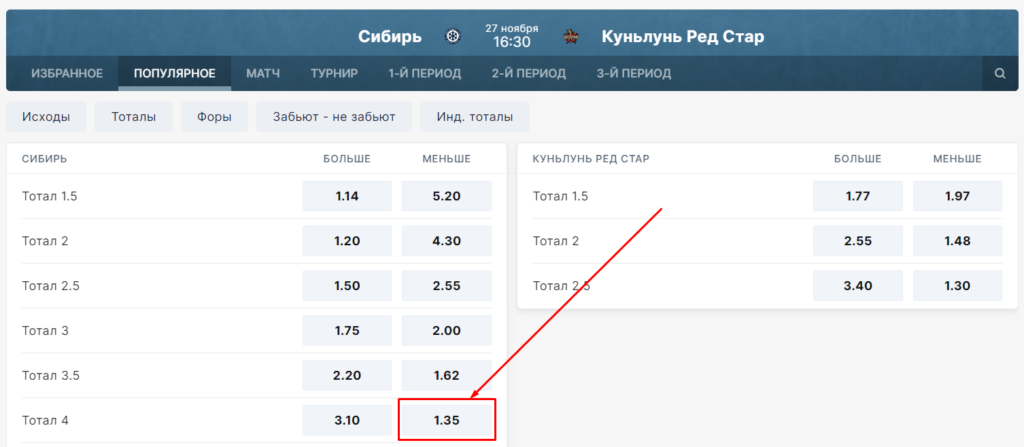This screenshot has height=447, width=1024.
Task: Pick Куньлунь Тотал 1.5 больше 1.77
Action: point(857,196)
